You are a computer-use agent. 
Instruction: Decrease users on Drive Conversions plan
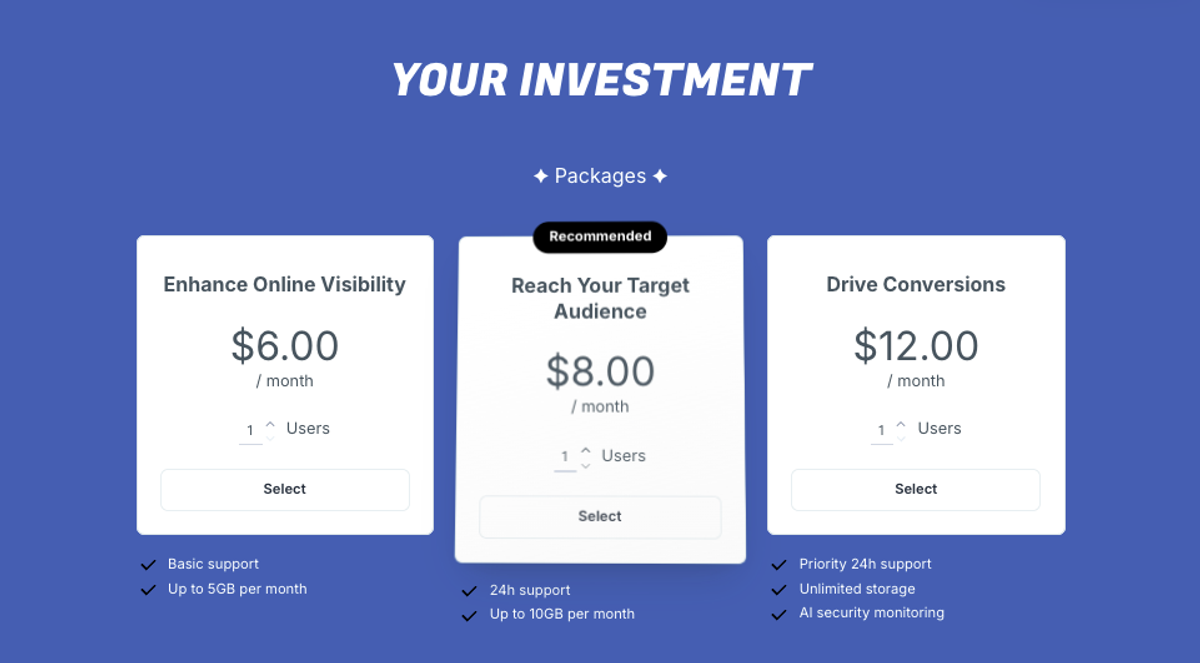click(901, 437)
